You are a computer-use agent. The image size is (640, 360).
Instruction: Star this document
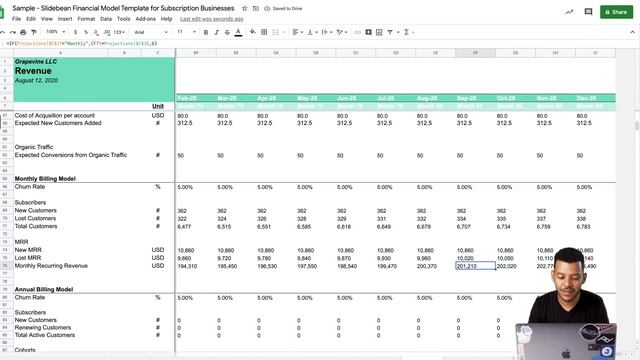(244, 8)
